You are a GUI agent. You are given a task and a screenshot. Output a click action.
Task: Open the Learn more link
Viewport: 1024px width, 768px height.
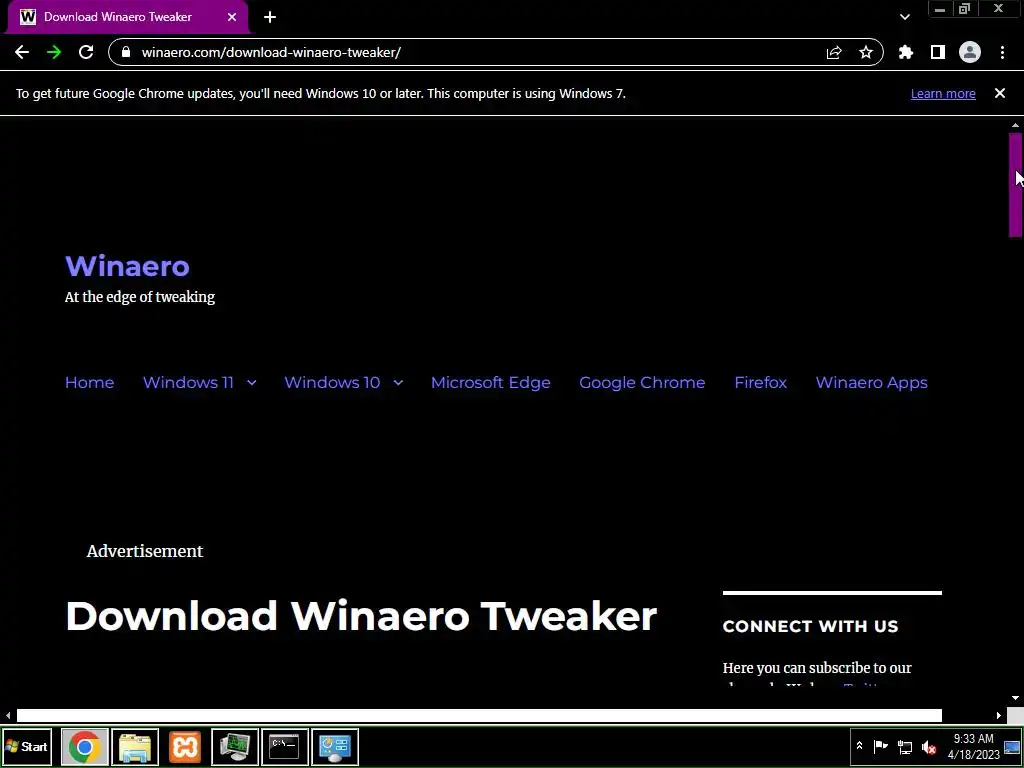943,93
